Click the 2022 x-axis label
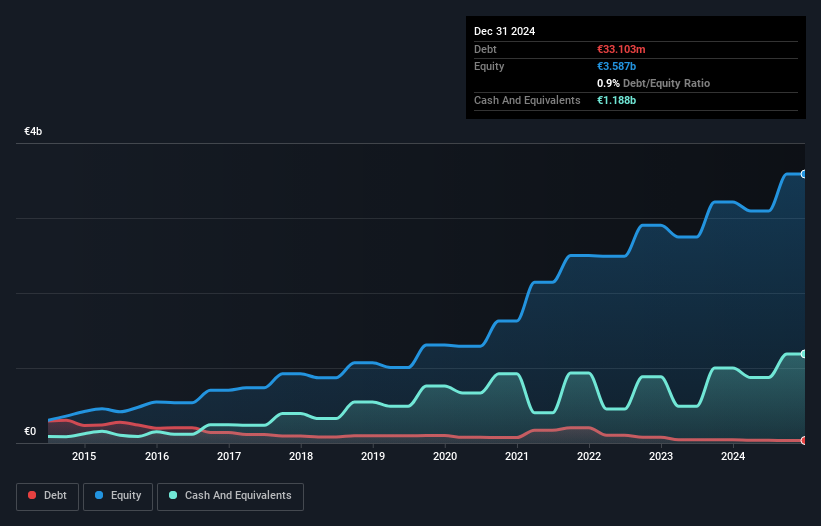 tap(589, 456)
